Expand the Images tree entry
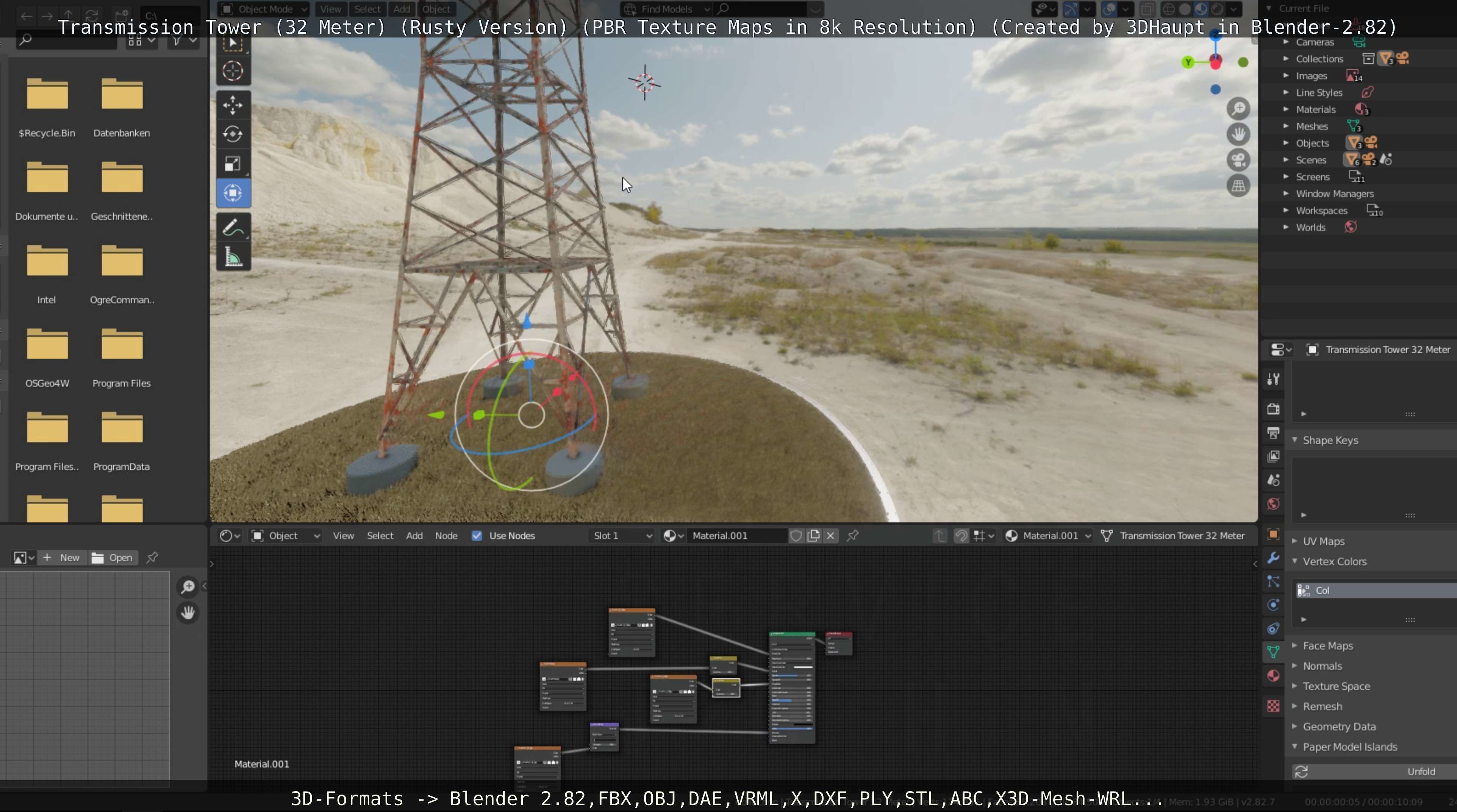This screenshot has height=812, width=1457. [1286, 76]
